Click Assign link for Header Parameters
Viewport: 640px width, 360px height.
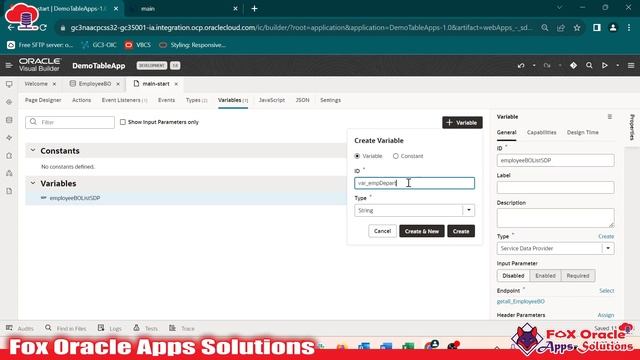pyautogui.click(x=606, y=315)
